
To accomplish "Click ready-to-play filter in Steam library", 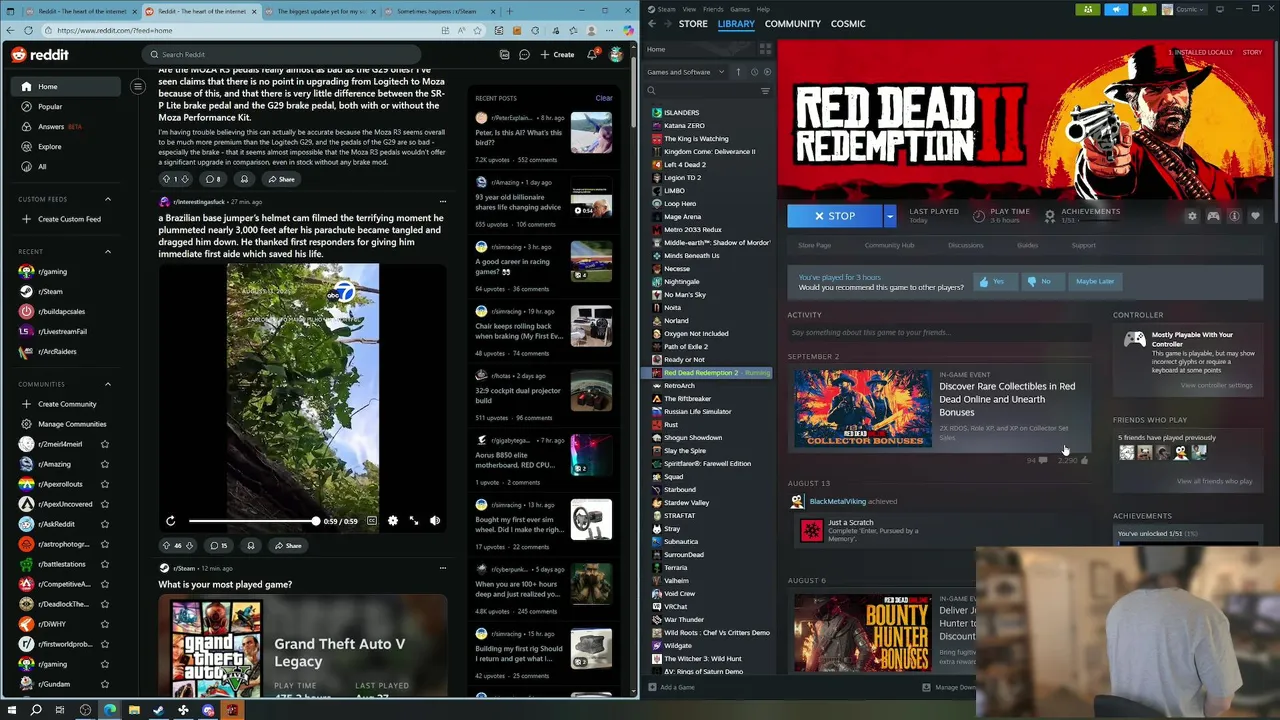I will (x=767, y=72).
